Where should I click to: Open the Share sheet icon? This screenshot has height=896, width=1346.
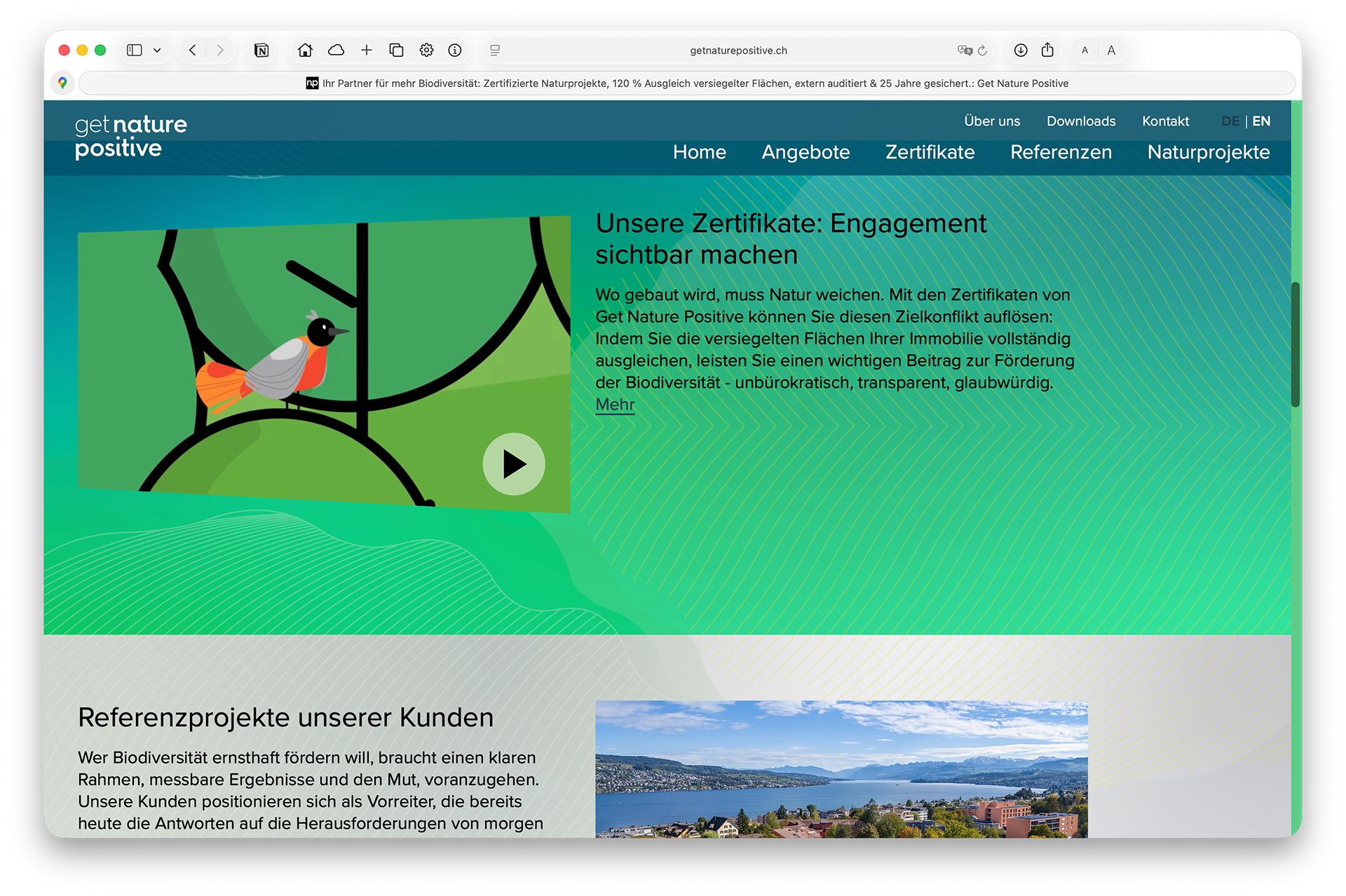tap(1047, 50)
